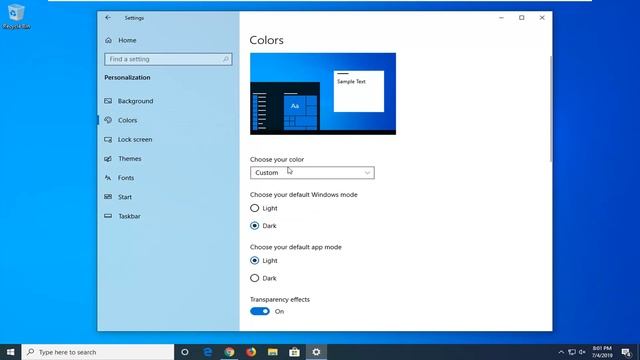Screen dimensions: 640x360
Task: Click the Colors preview image
Action: tap(323, 93)
